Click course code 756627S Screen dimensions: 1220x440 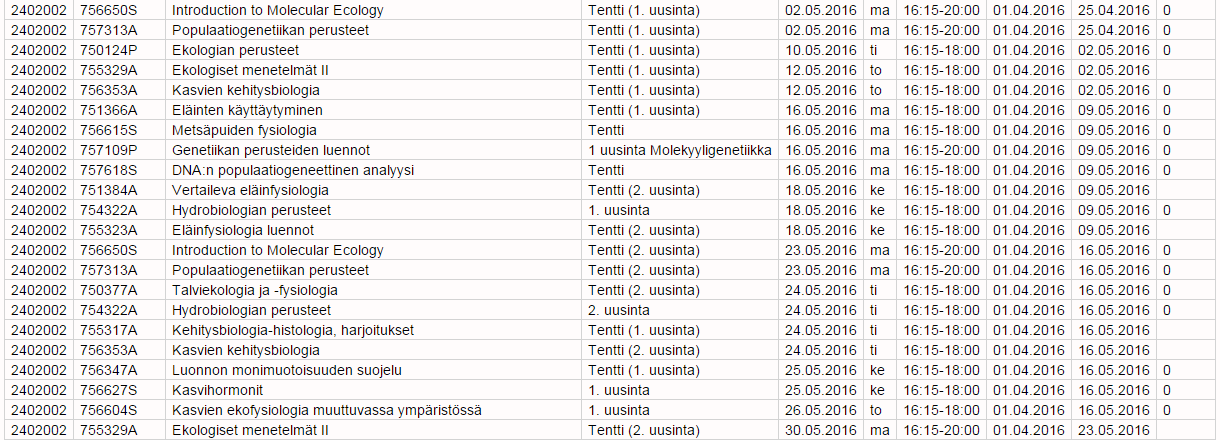(x=109, y=390)
